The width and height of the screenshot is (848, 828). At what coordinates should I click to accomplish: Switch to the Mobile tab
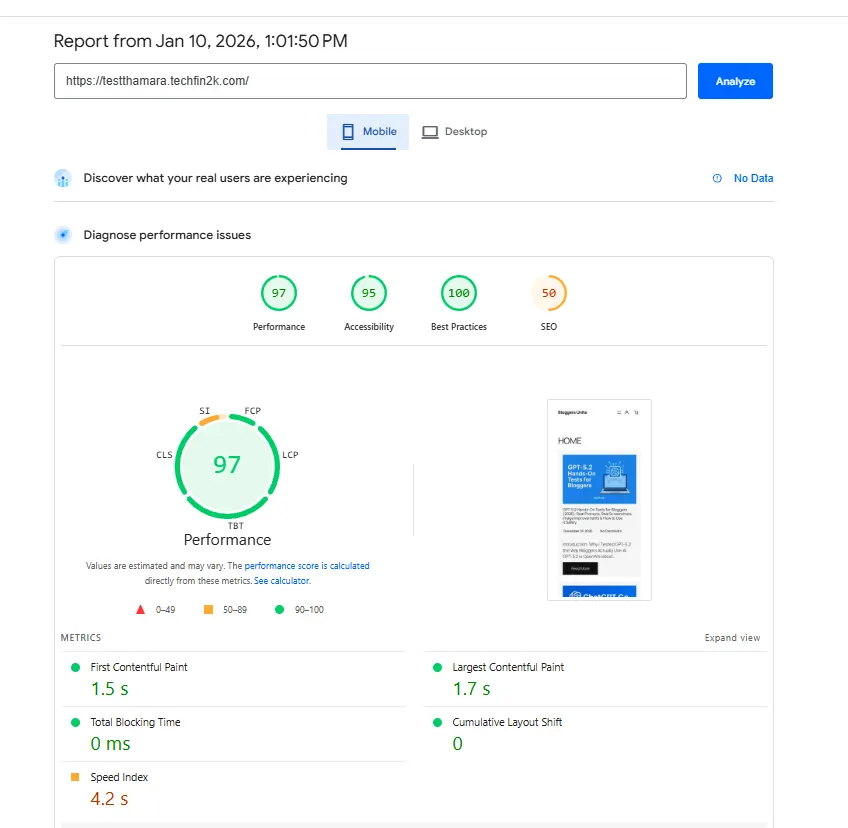(368, 131)
